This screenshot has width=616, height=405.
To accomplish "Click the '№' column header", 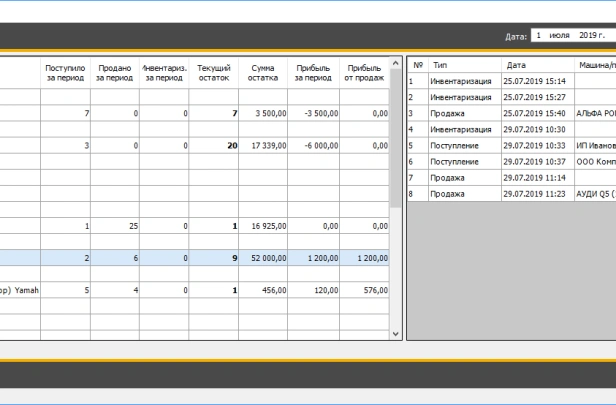I will point(417,64).
